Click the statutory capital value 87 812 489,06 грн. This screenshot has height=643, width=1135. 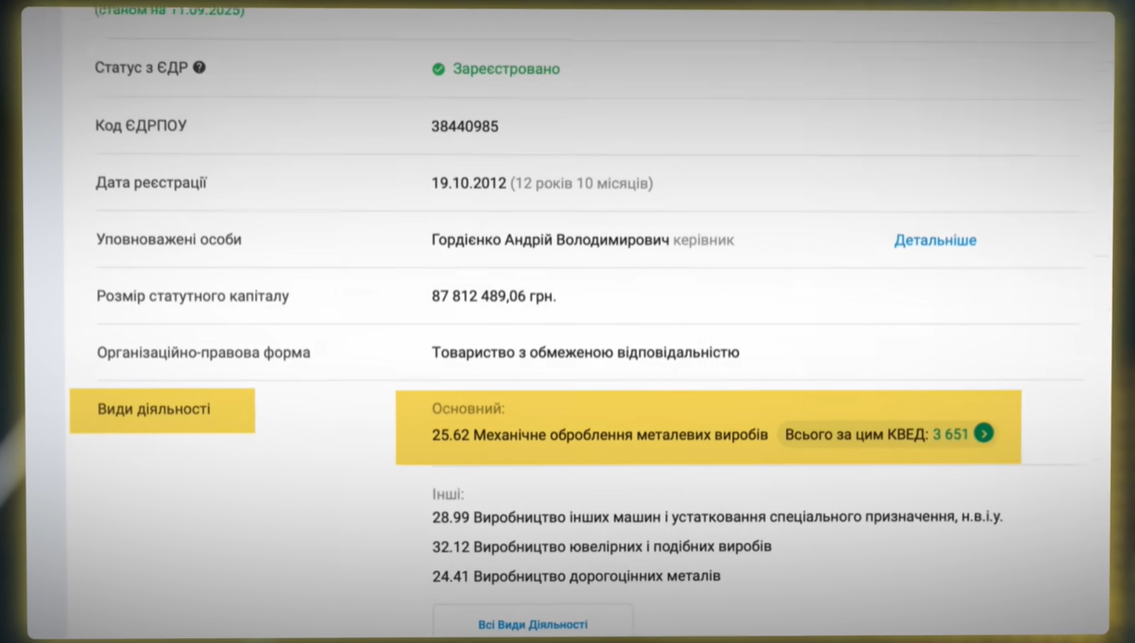tap(494, 297)
